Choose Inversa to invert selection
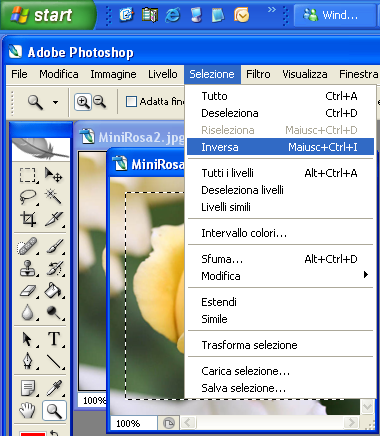 pyautogui.click(x=280, y=147)
